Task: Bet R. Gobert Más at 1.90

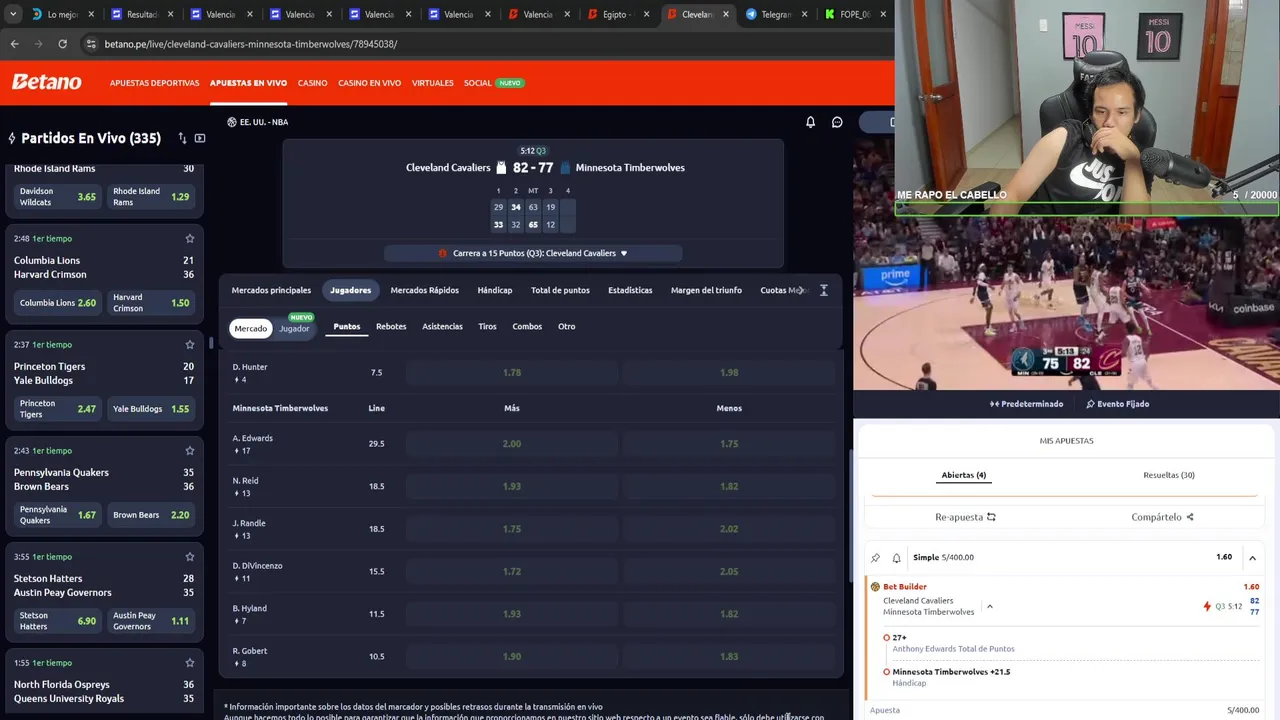Action: [x=512, y=656]
